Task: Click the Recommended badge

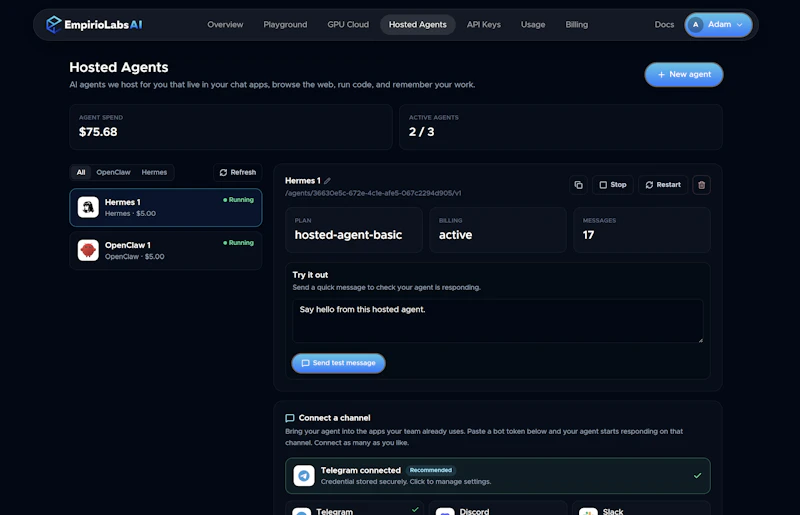Action: pyautogui.click(x=431, y=470)
